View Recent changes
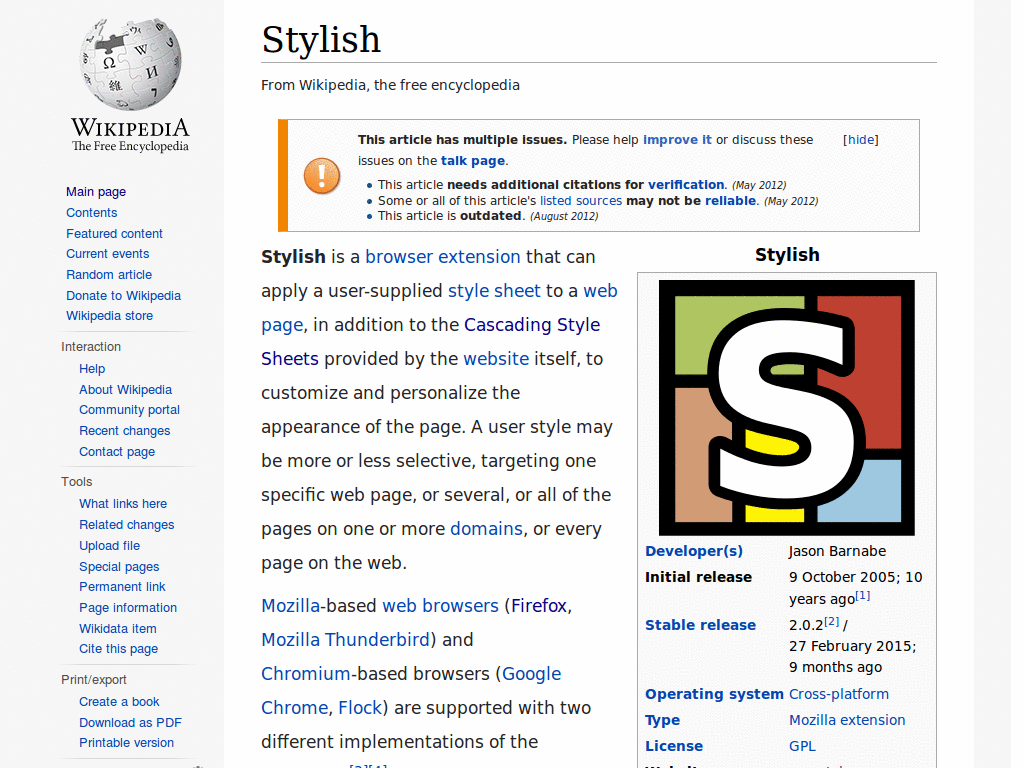Image resolution: width=1024 pixels, height=768 pixels. (125, 431)
